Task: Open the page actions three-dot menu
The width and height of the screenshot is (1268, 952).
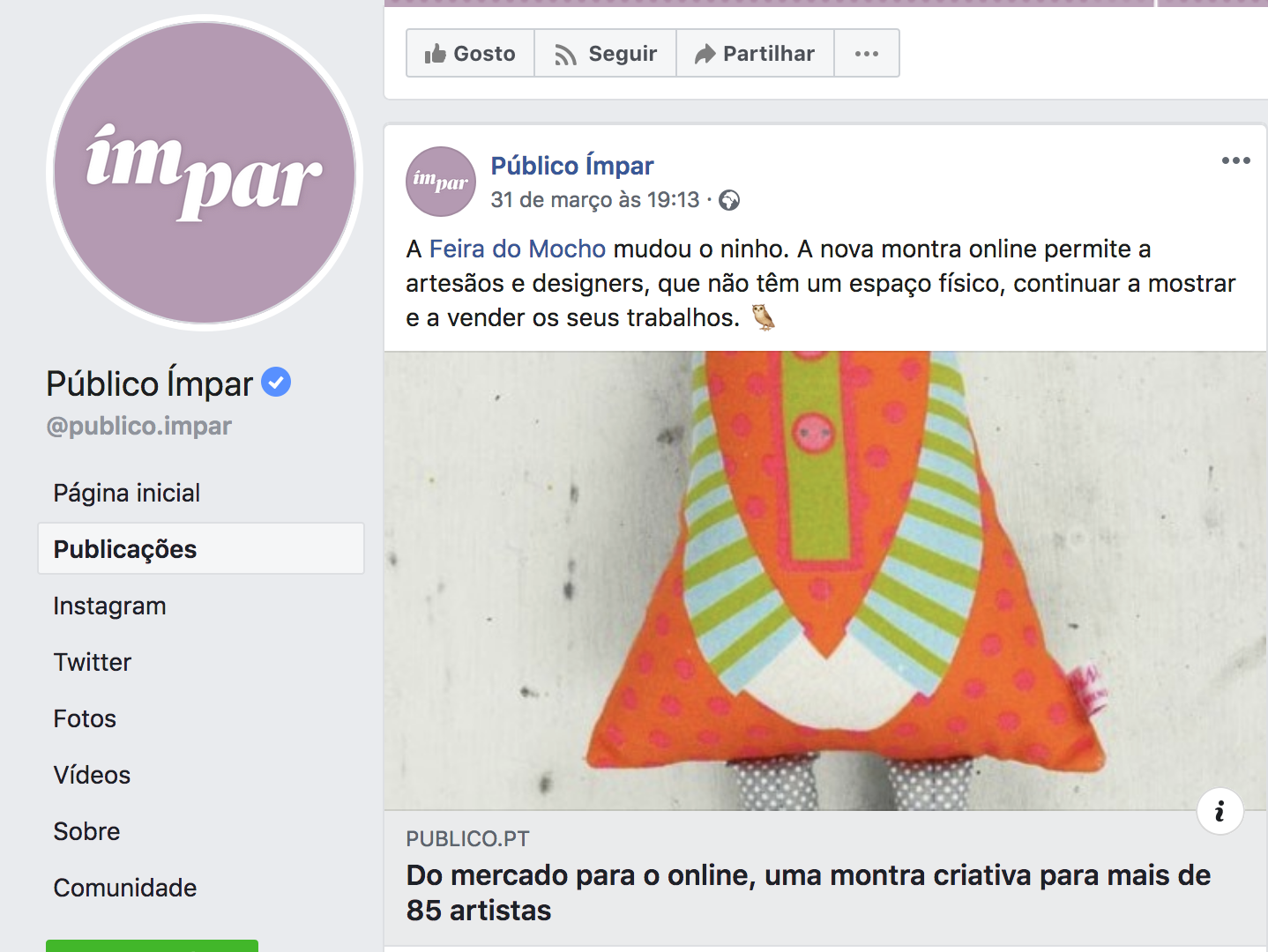Action: click(867, 54)
